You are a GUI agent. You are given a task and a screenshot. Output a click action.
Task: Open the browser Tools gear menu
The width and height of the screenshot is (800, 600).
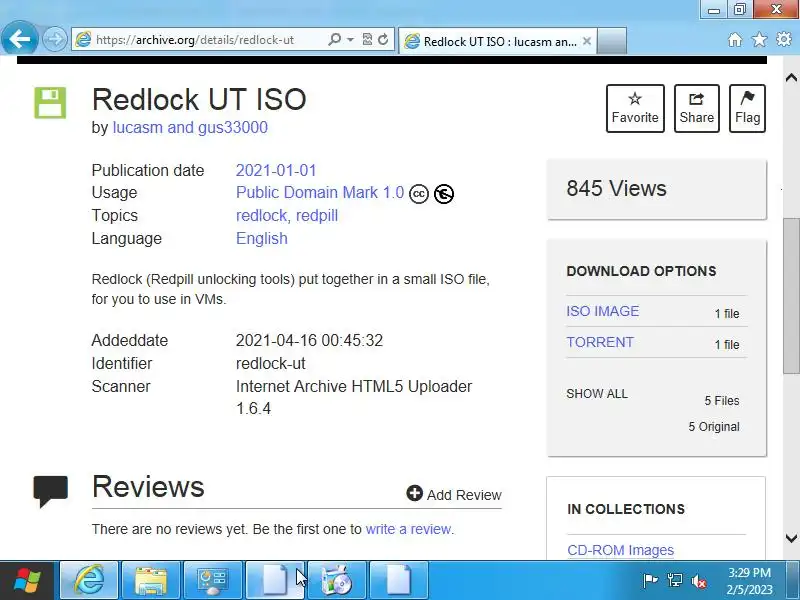click(784, 39)
